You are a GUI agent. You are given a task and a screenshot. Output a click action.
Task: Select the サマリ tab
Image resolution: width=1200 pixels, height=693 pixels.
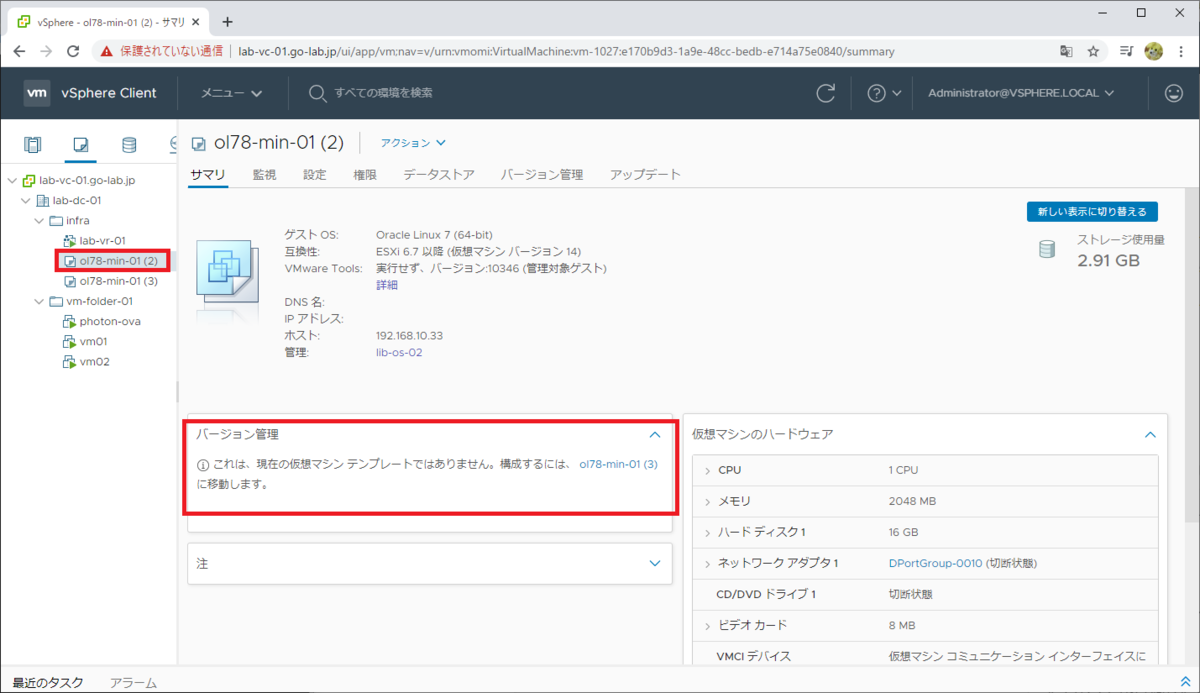pos(208,174)
